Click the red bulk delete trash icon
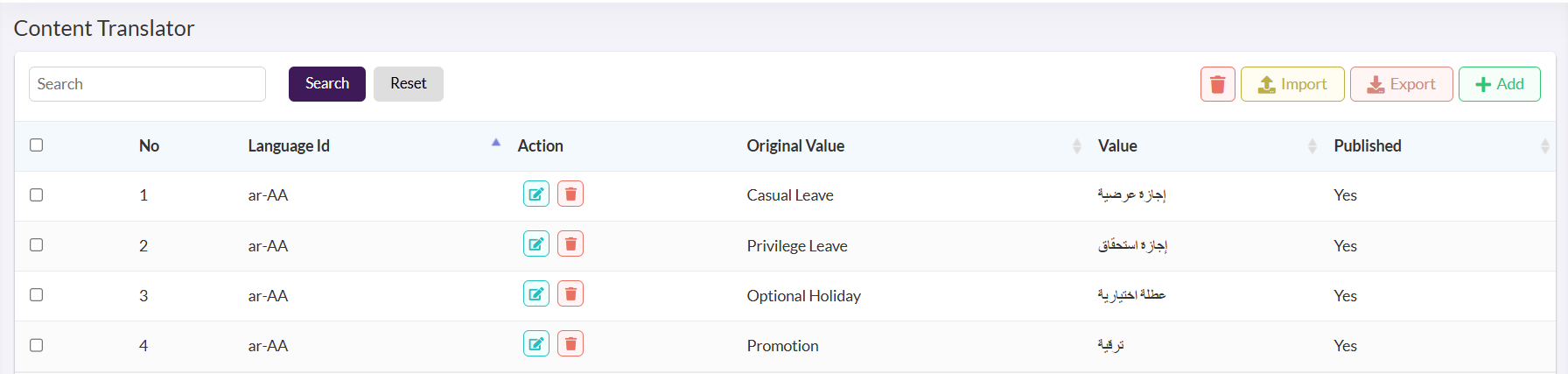The image size is (1568, 374). coord(1217,84)
